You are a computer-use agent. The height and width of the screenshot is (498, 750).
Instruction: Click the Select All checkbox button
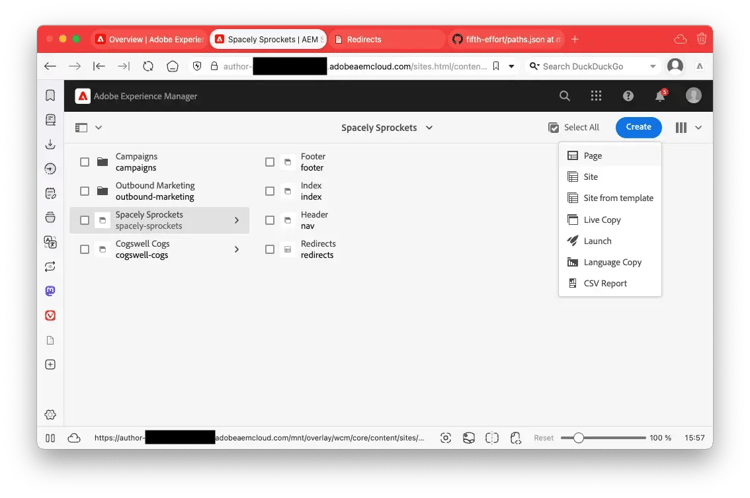click(574, 127)
